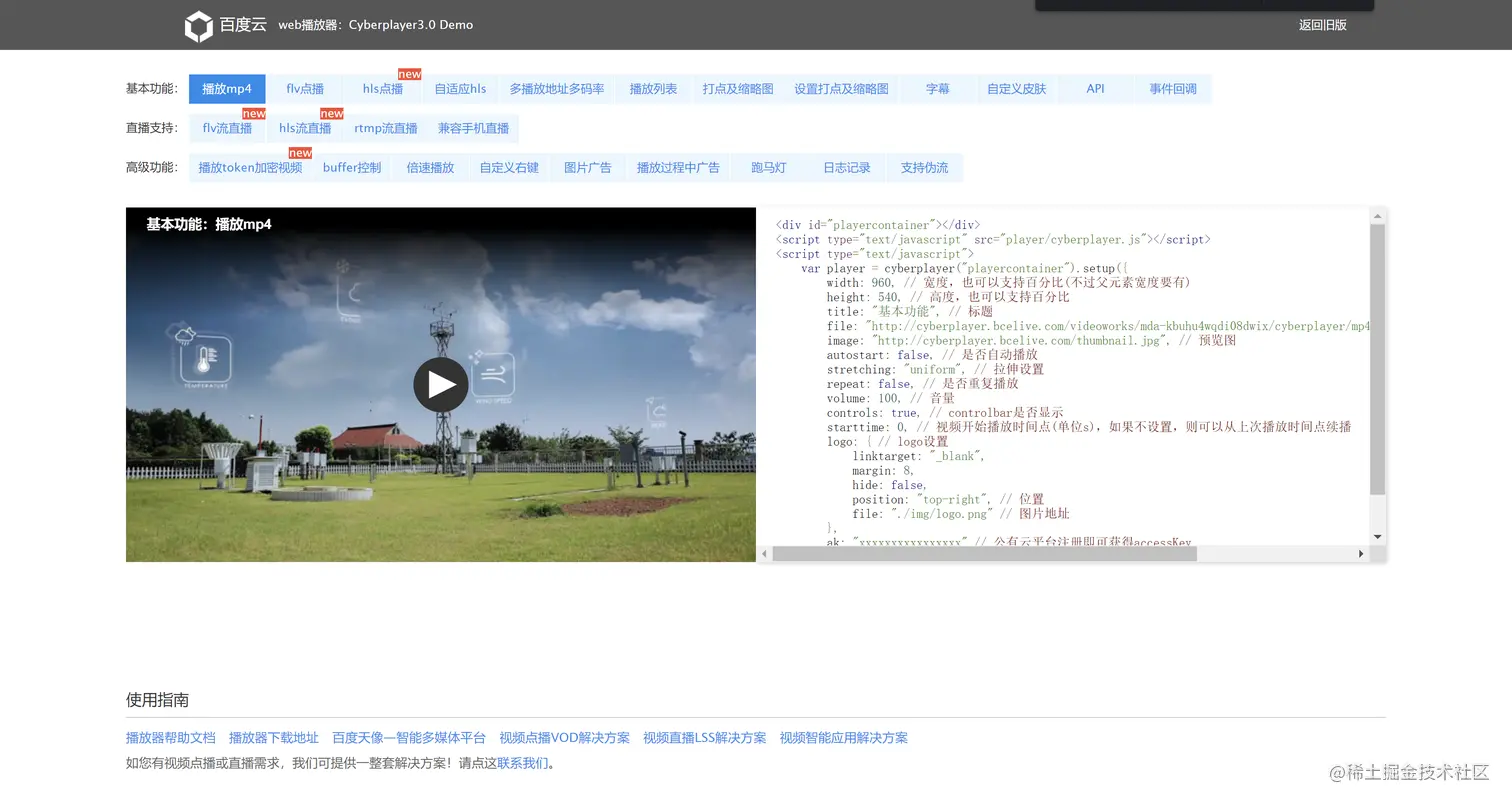Open the hls点播 demo tab

point(383,88)
